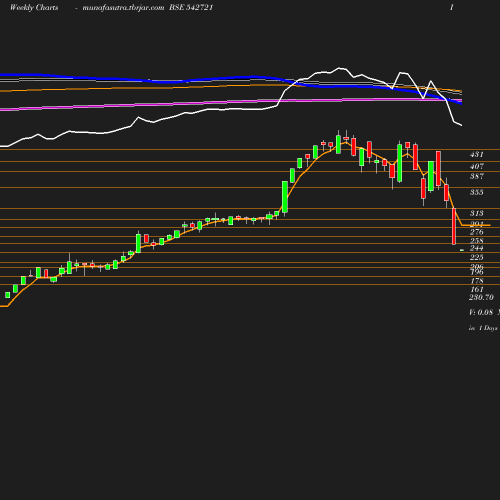Click the 230.70 last price value
Image resolution: width=500 pixels, height=500 pixels.
pyautogui.click(x=481, y=297)
